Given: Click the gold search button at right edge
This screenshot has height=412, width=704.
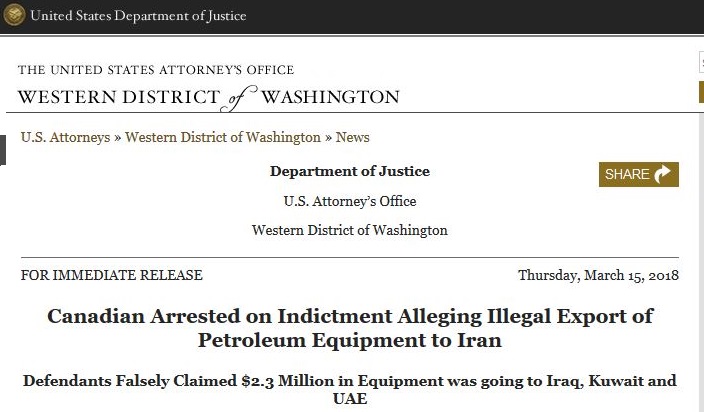Looking at the screenshot, I should point(701,92).
